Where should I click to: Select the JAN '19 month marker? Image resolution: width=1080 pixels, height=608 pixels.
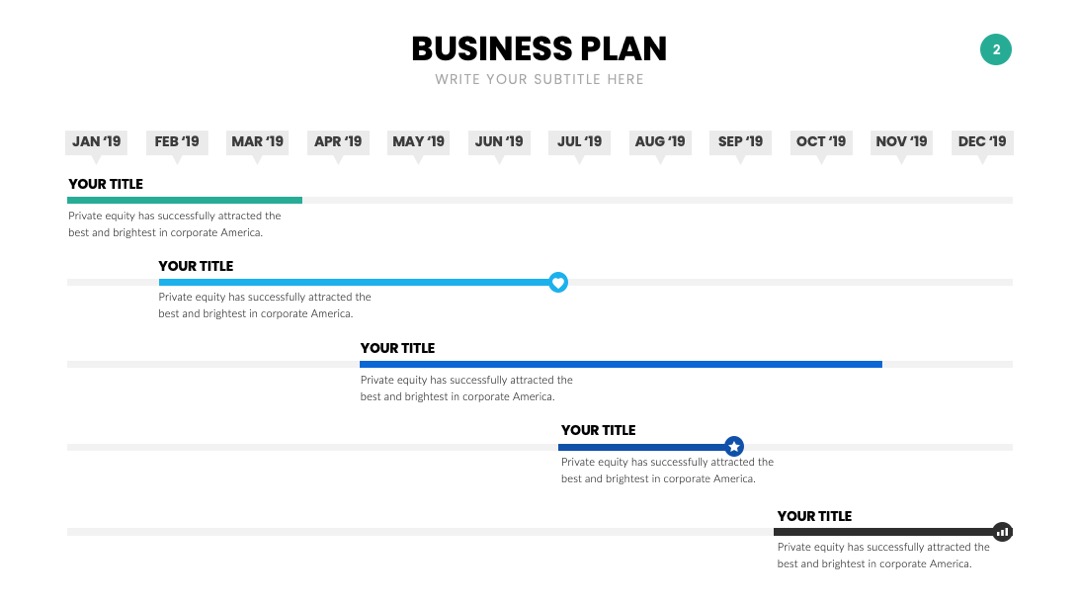pos(96,142)
